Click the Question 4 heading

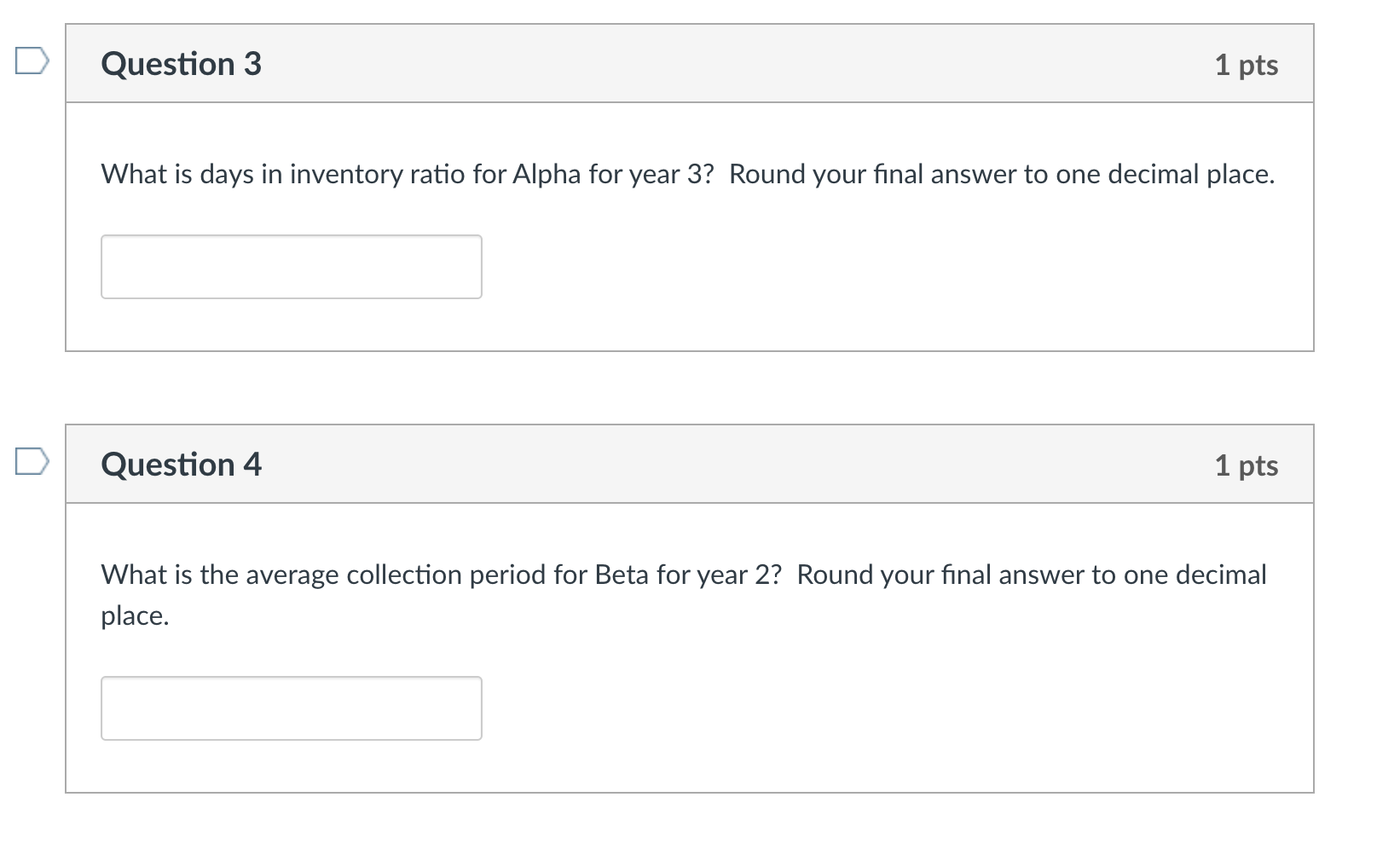181,465
